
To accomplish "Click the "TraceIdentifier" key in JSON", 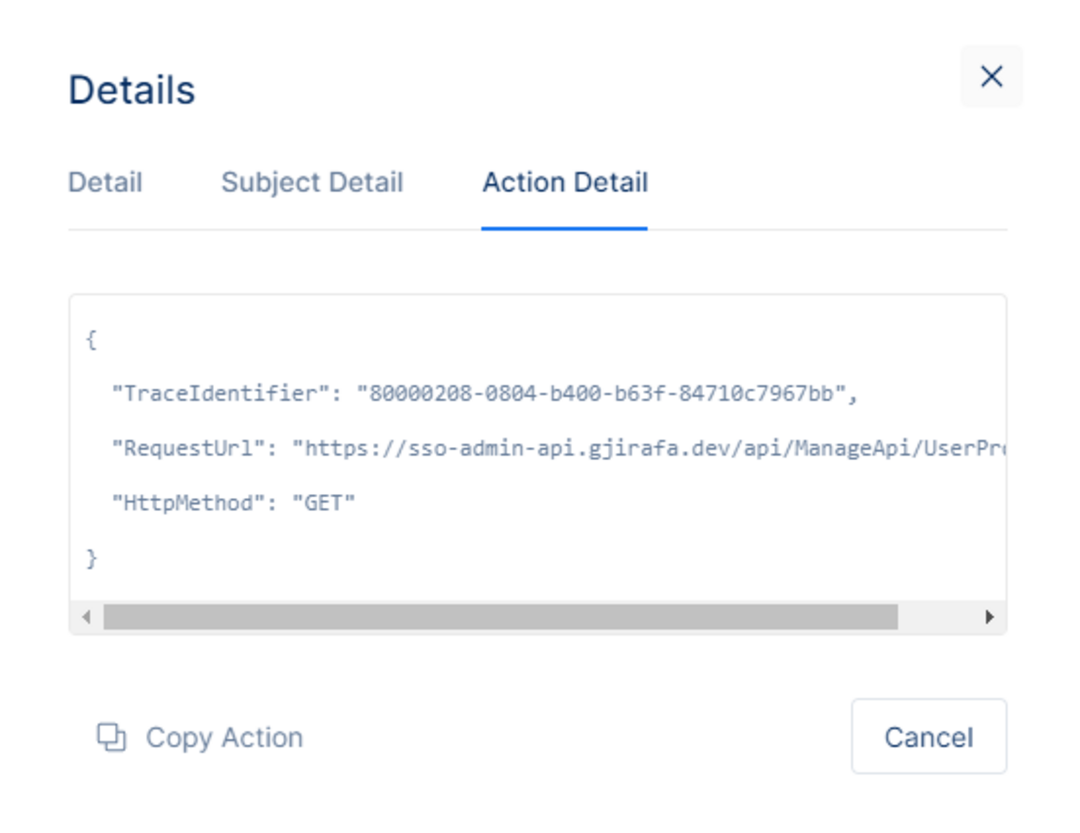I will tap(220, 393).
